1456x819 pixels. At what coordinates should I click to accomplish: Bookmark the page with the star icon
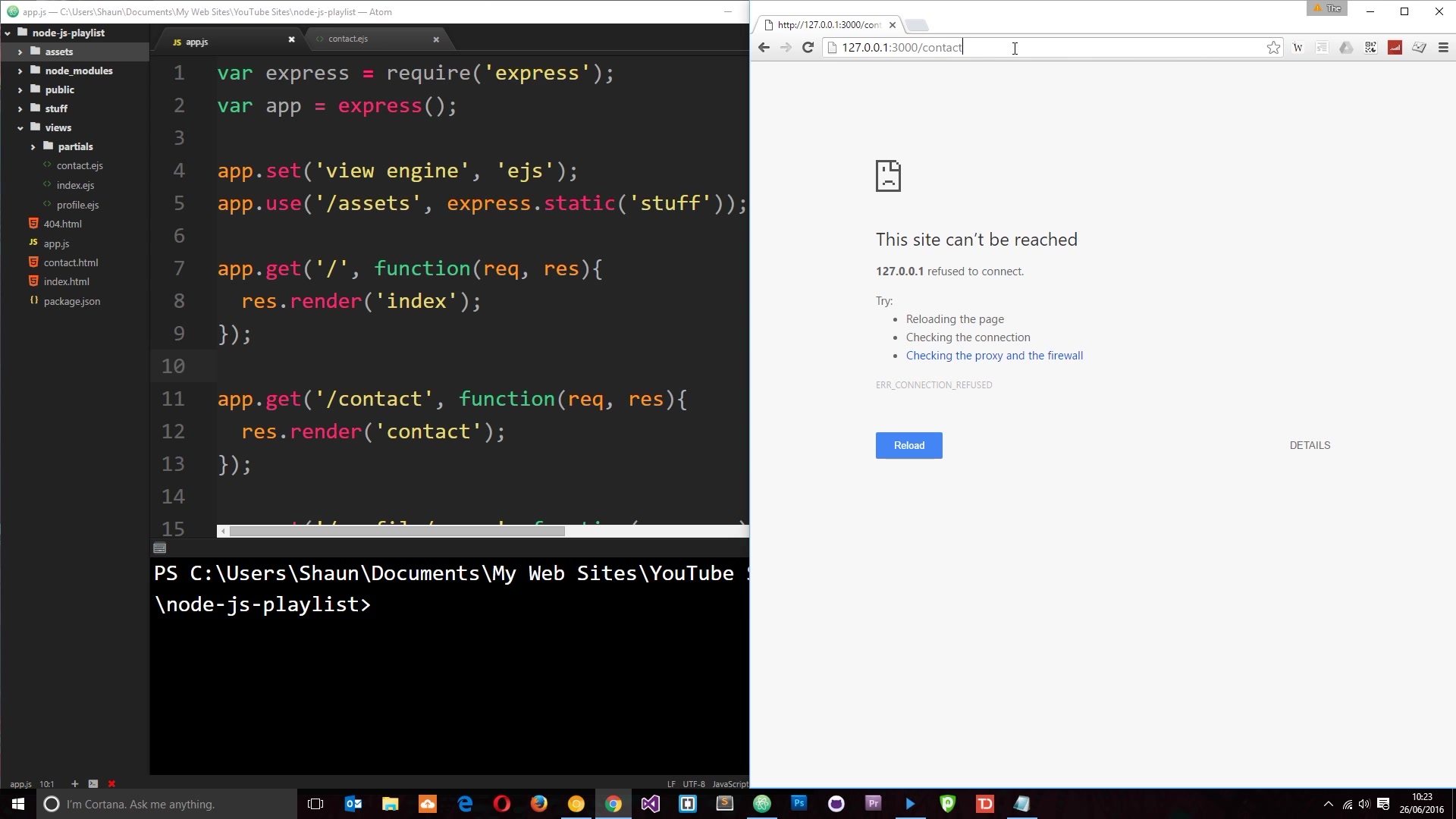(1273, 47)
